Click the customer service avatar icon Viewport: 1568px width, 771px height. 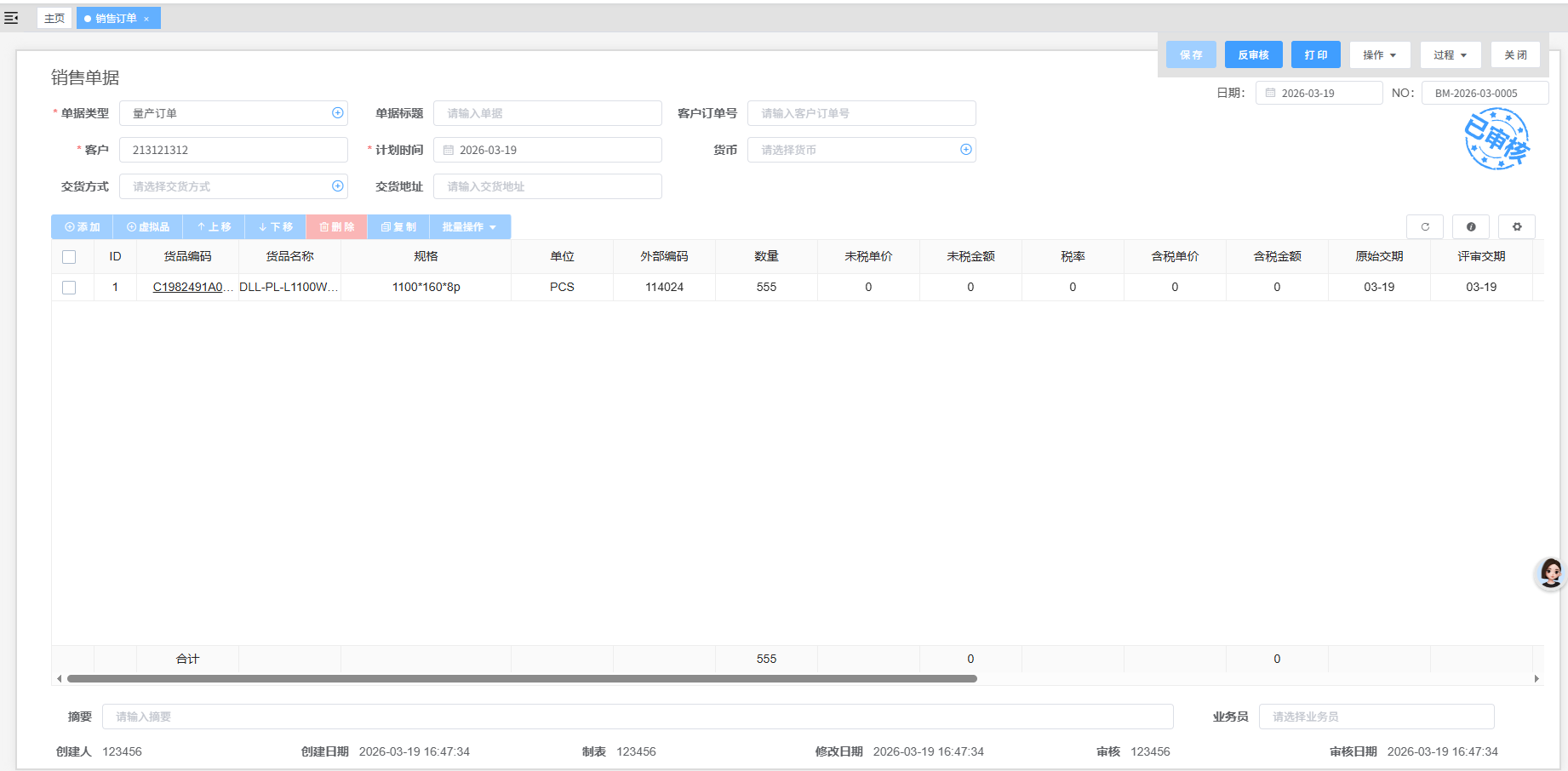pyautogui.click(x=1550, y=573)
